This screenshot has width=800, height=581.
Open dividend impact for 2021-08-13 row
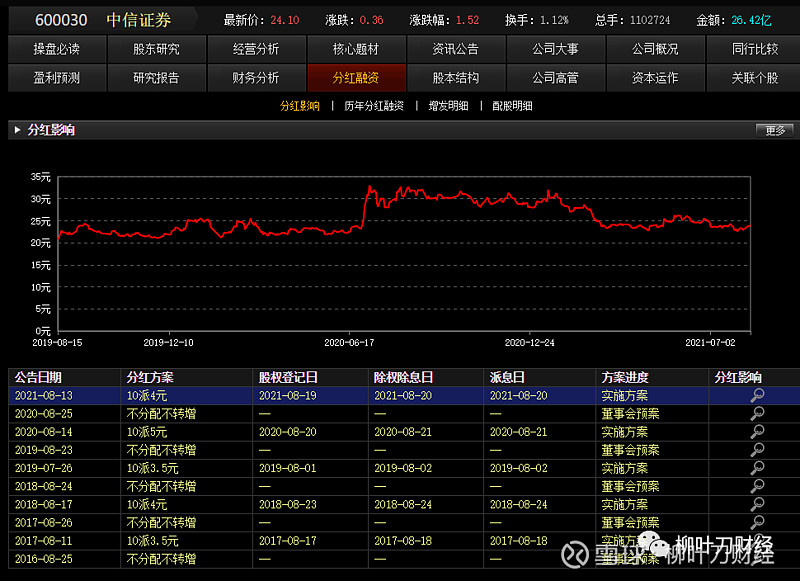(757, 395)
